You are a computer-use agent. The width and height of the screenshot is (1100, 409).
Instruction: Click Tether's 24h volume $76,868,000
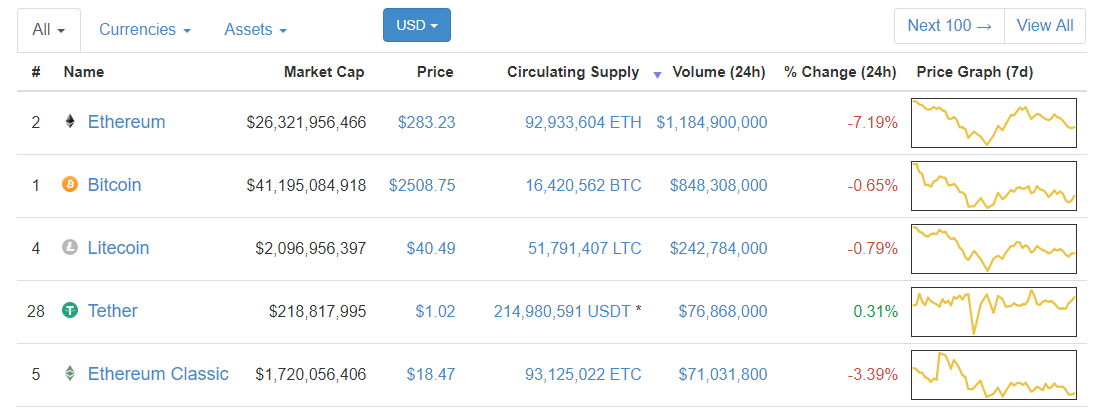(x=723, y=311)
